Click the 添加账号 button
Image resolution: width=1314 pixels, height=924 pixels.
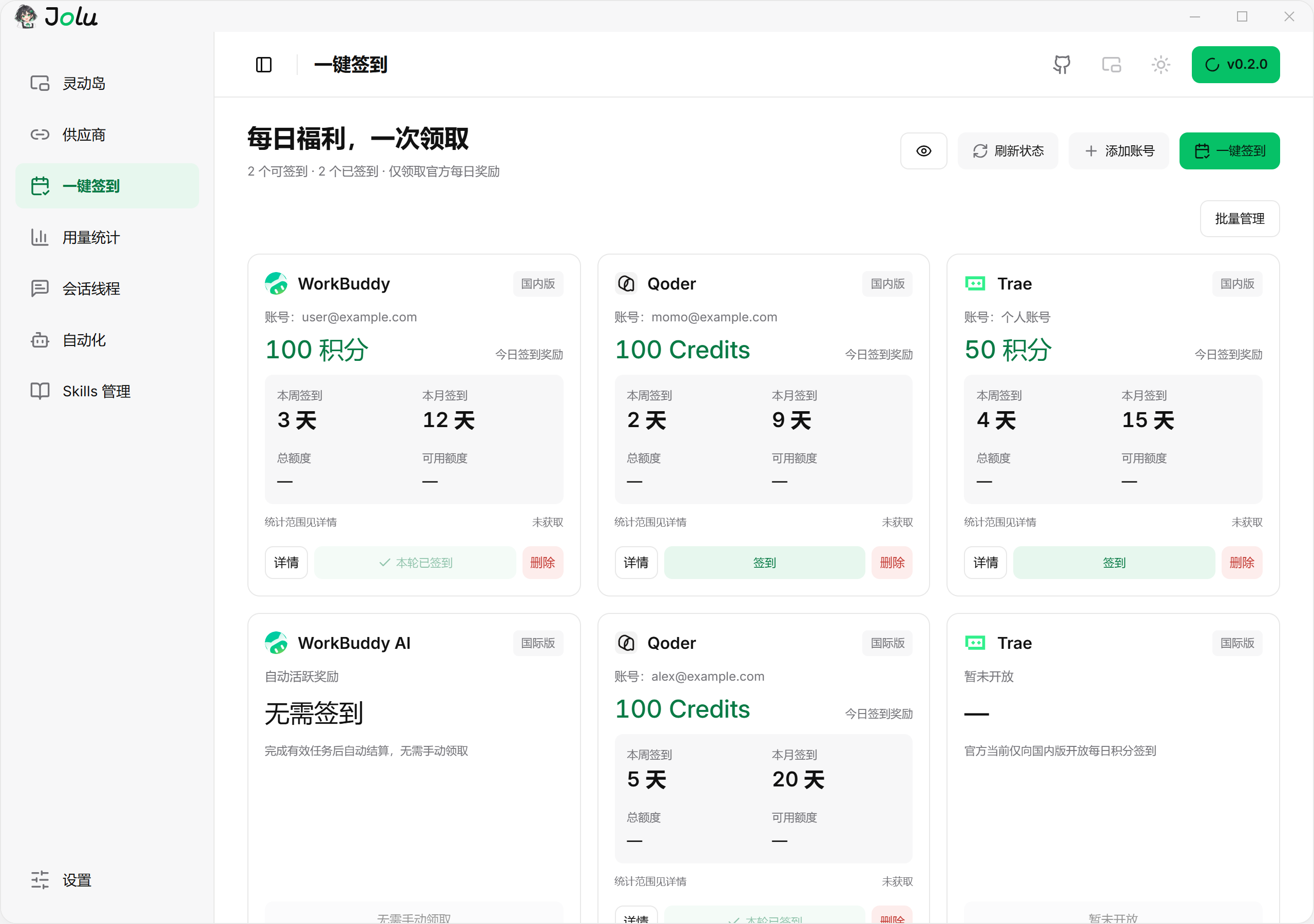tap(1119, 151)
